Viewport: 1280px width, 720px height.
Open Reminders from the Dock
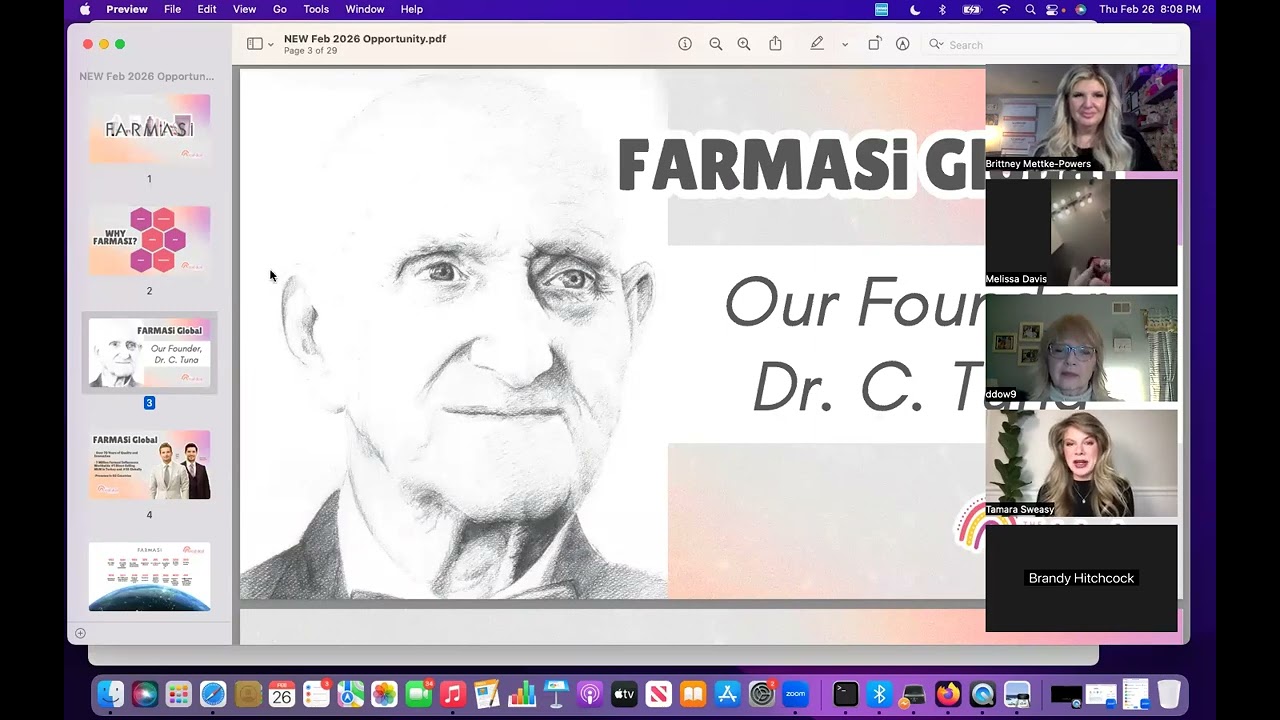[x=316, y=694]
